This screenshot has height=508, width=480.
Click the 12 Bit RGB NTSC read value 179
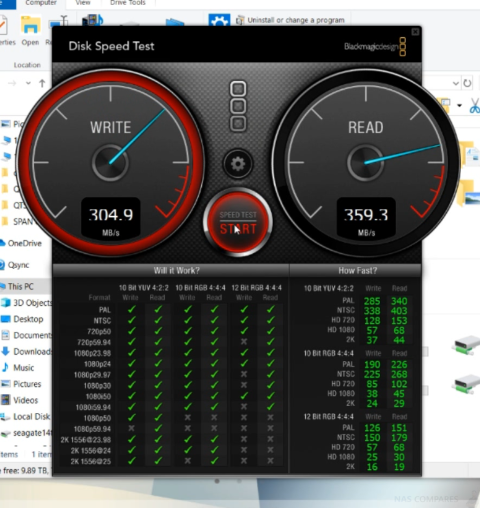399,437
